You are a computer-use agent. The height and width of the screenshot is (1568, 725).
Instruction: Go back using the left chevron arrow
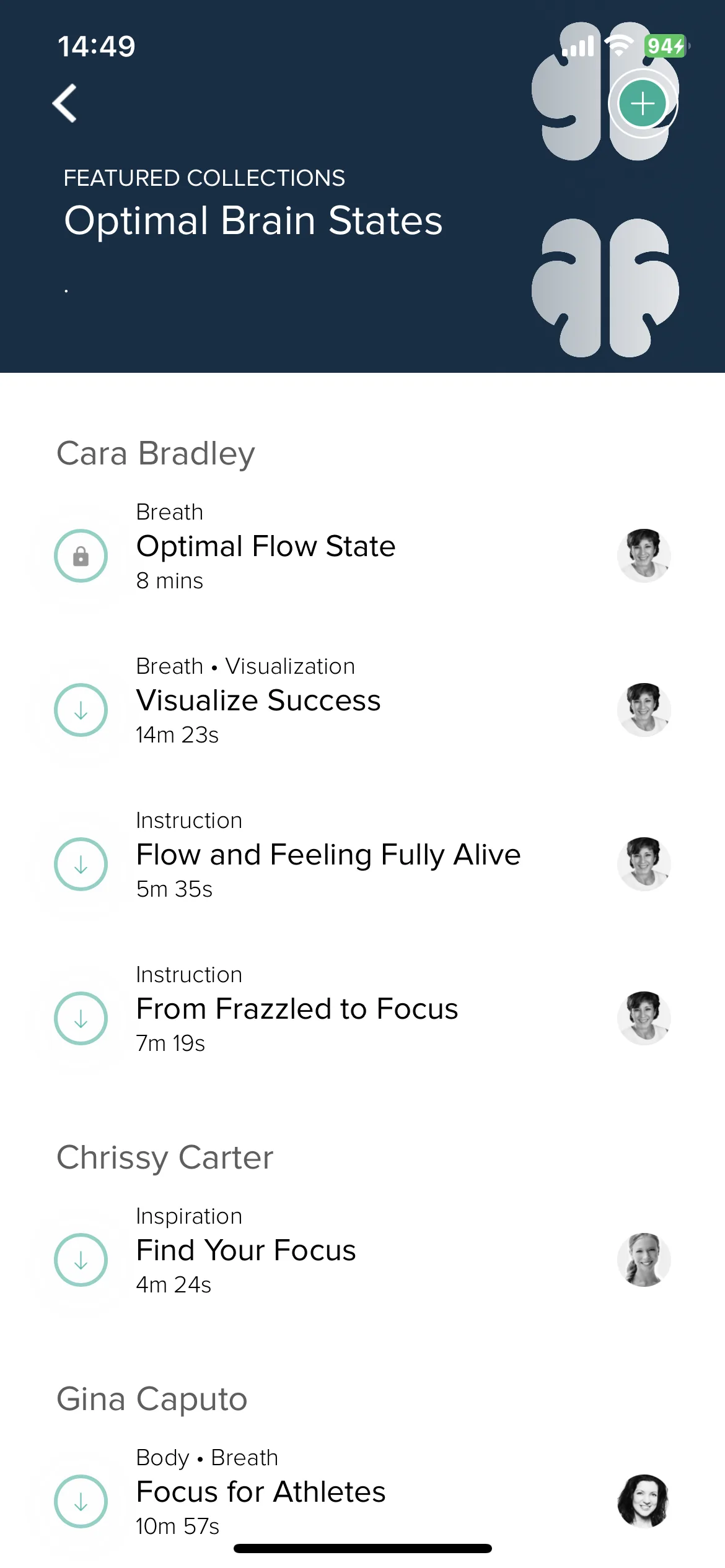pyautogui.click(x=65, y=103)
